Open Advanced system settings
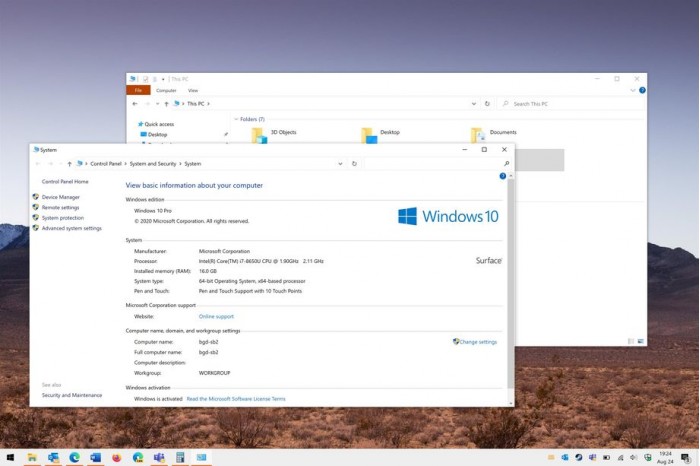This screenshot has width=700, height=466. point(71,228)
